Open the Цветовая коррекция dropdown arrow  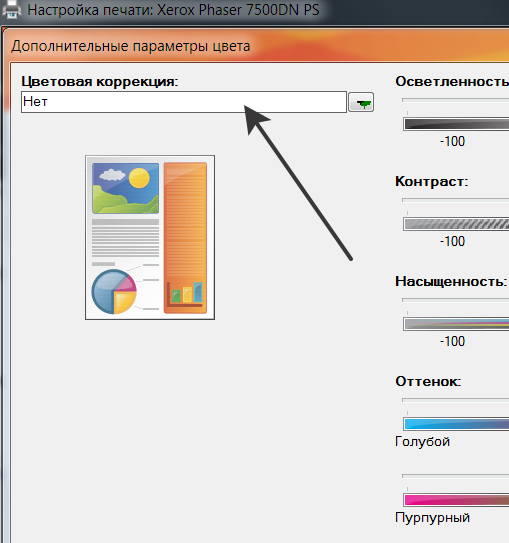[x=361, y=102]
